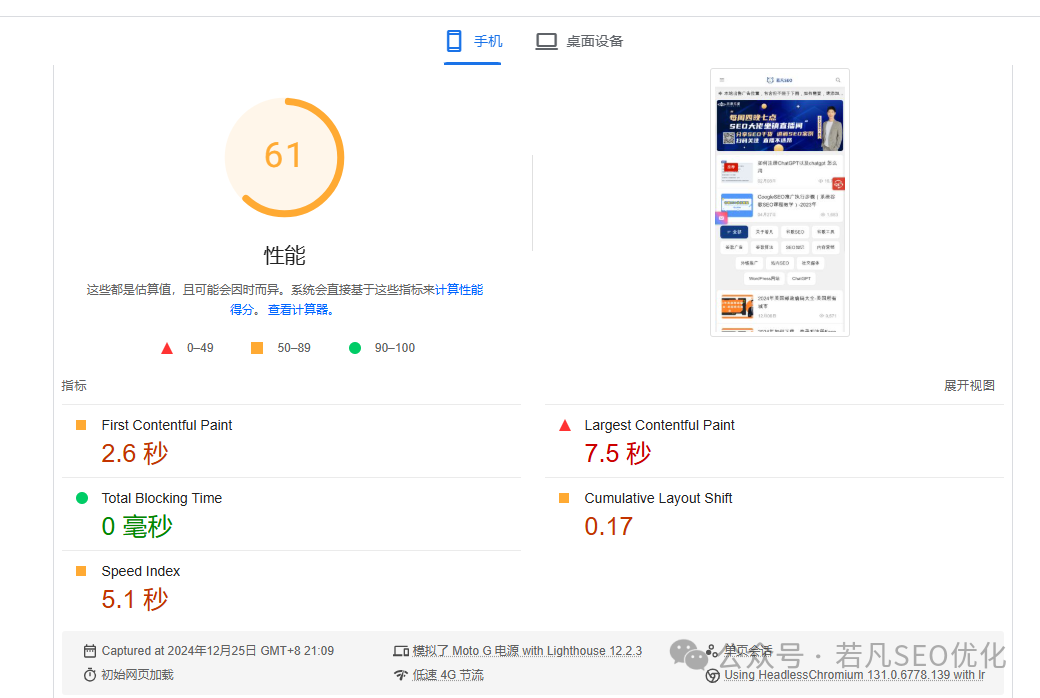Open the page screenshot thumbnail preview
This screenshot has height=698, width=1040.
pyautogui.click(x=779, y=202)
